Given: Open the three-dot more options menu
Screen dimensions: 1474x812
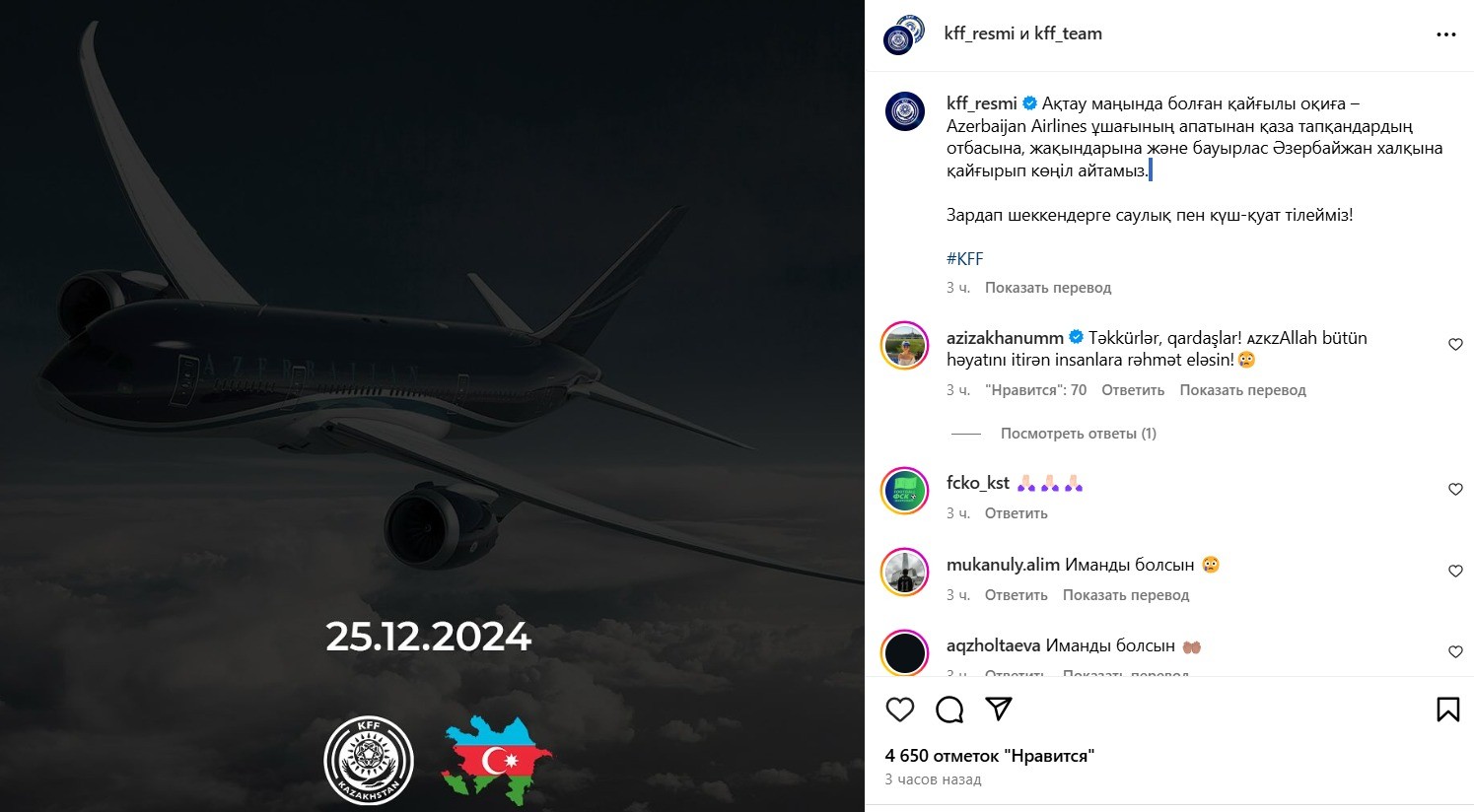Looking at the screenshot, I should (x=1445, y=34).
